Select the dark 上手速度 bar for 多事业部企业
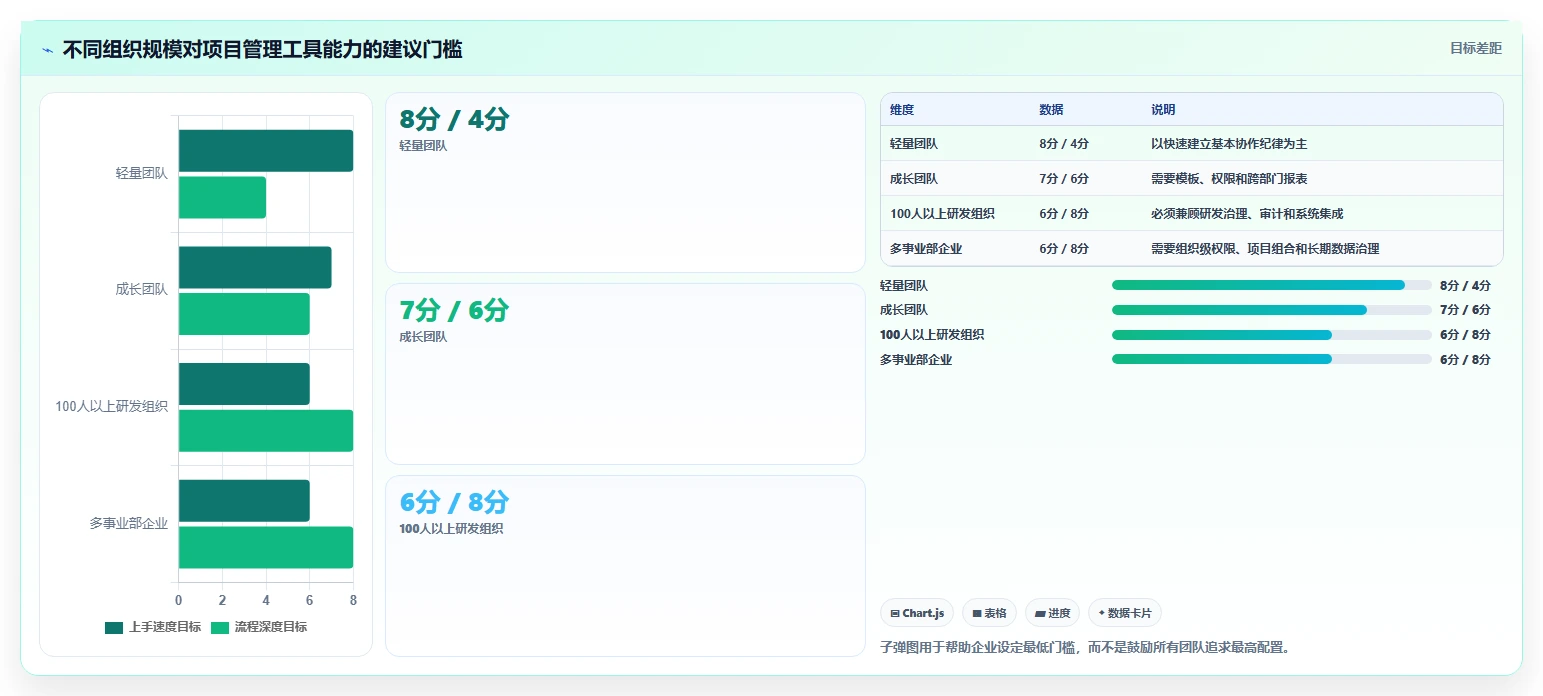1543x696 pixels. point(244,500)
